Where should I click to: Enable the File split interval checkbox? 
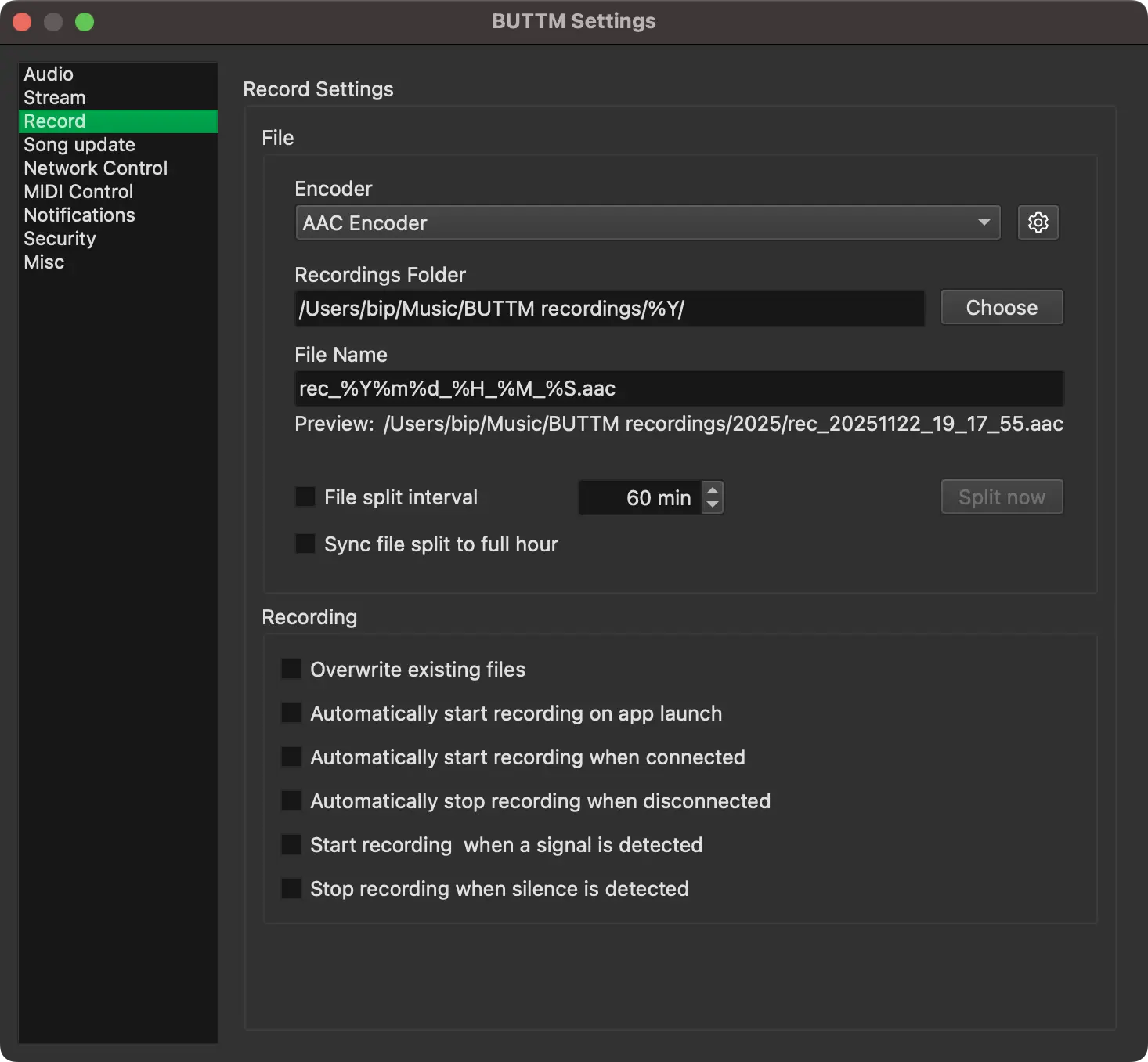click(305, 497)
